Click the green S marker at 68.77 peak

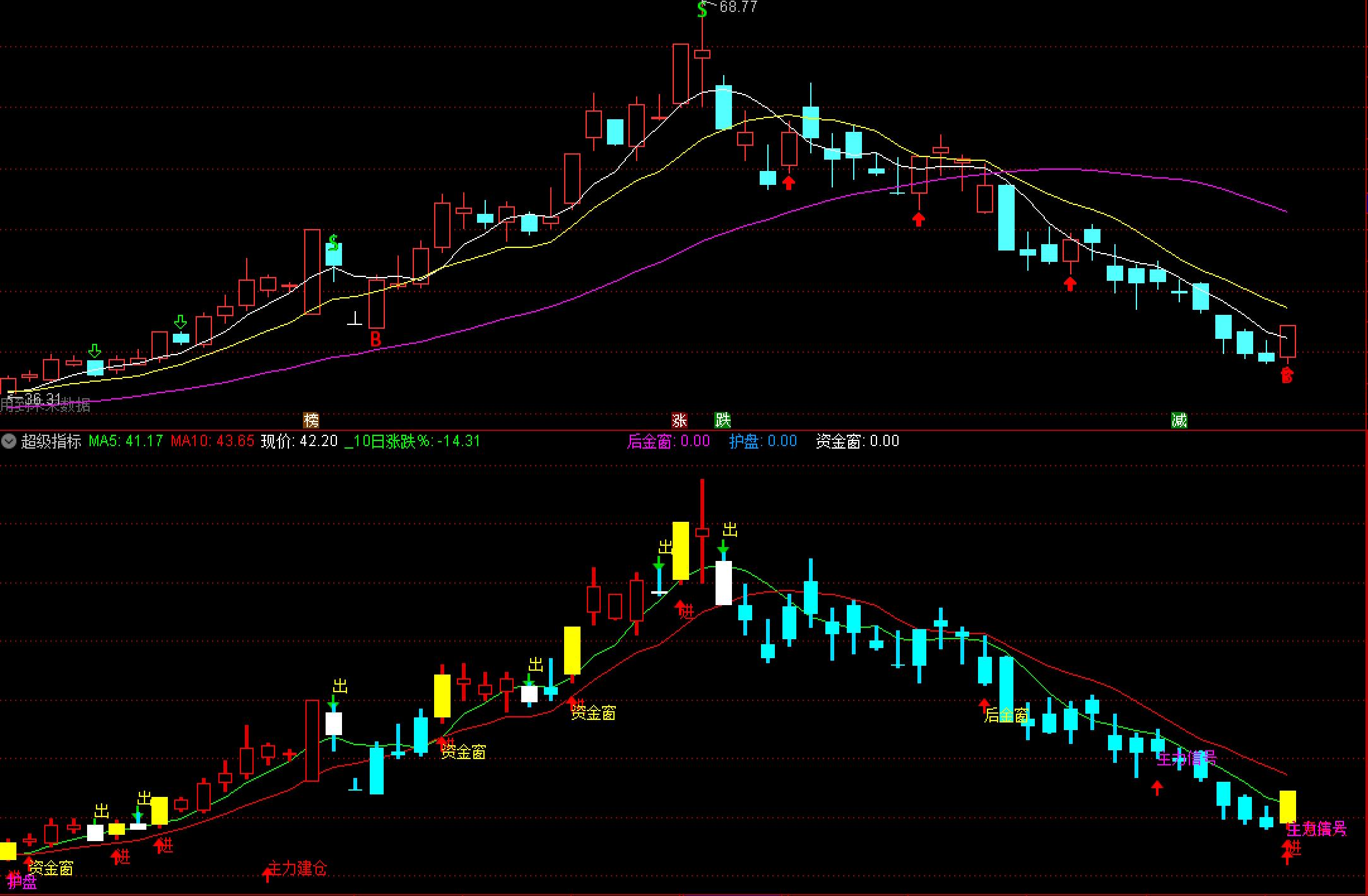[x=702, y=9]
